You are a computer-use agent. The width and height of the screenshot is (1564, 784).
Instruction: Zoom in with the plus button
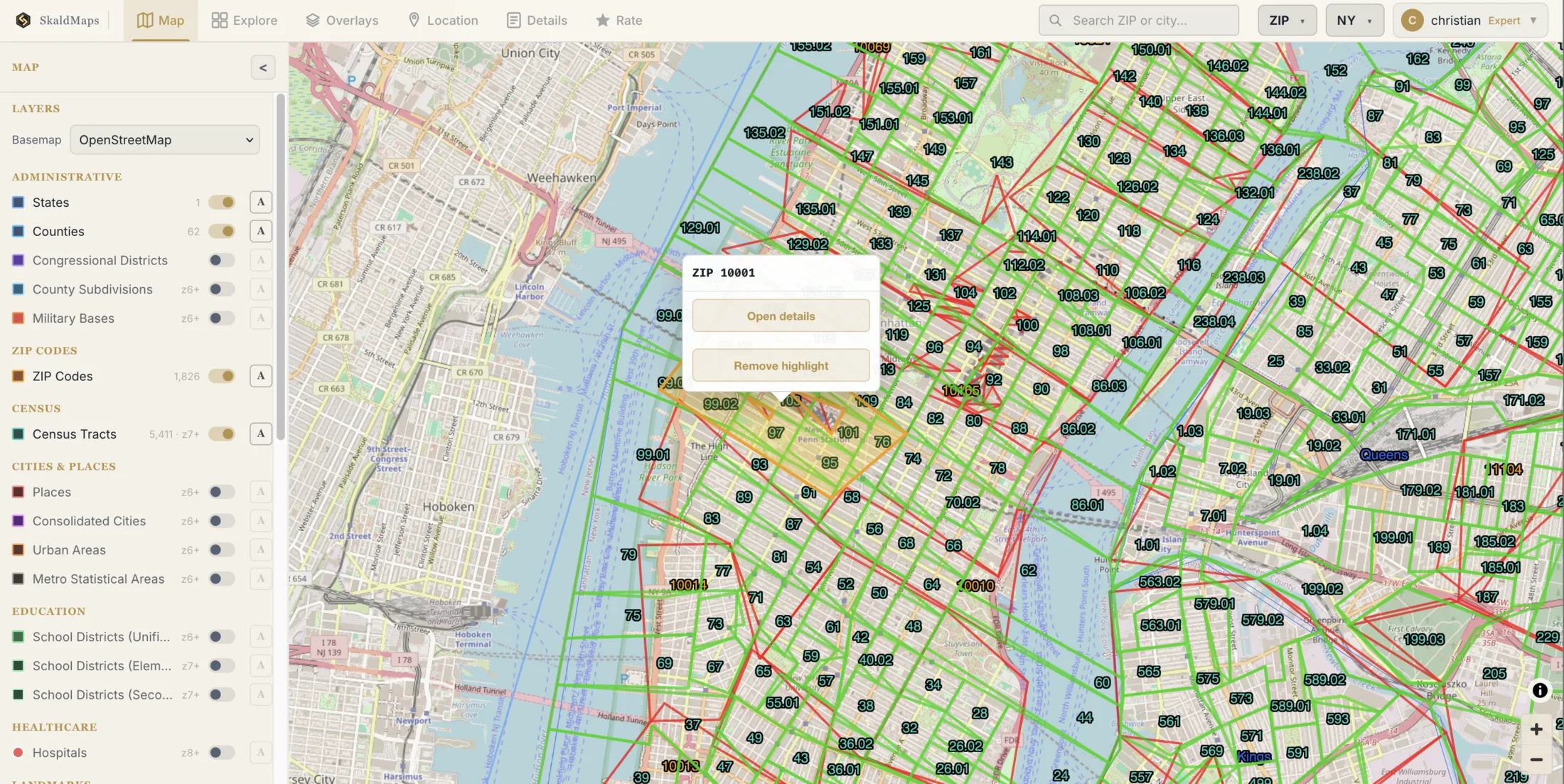point(1536,729)
